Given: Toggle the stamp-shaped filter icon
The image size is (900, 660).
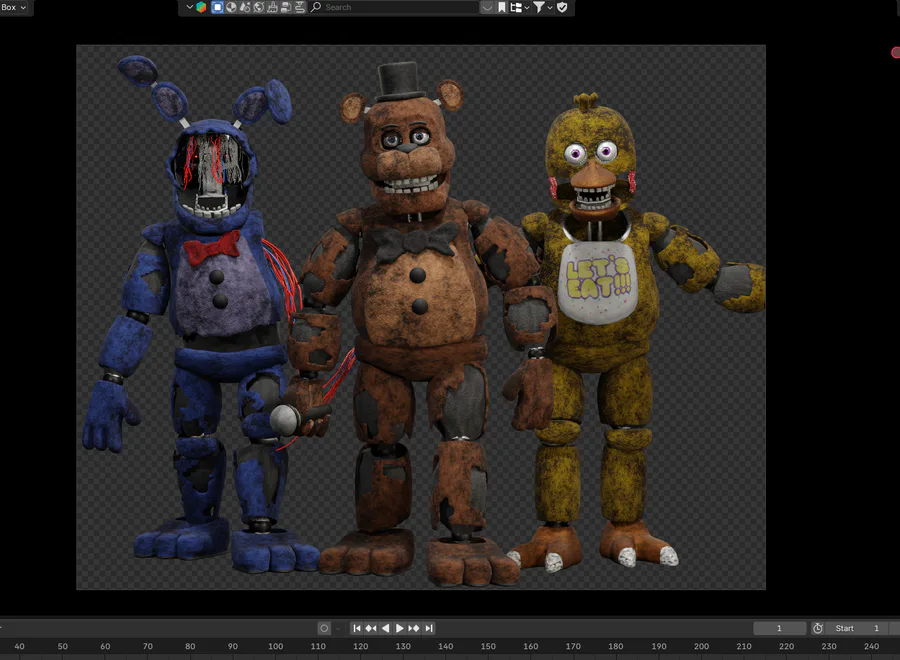Looking at the screenshot, I should coord(272,7).
